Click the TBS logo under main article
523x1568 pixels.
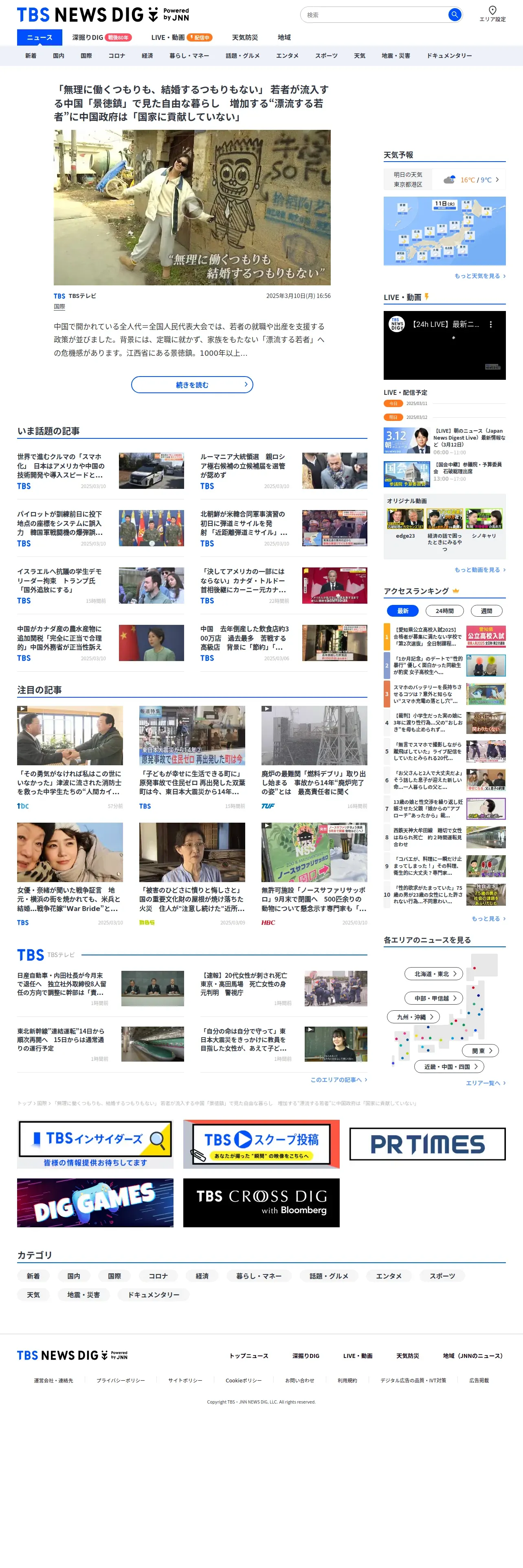[x=59, y=296]
